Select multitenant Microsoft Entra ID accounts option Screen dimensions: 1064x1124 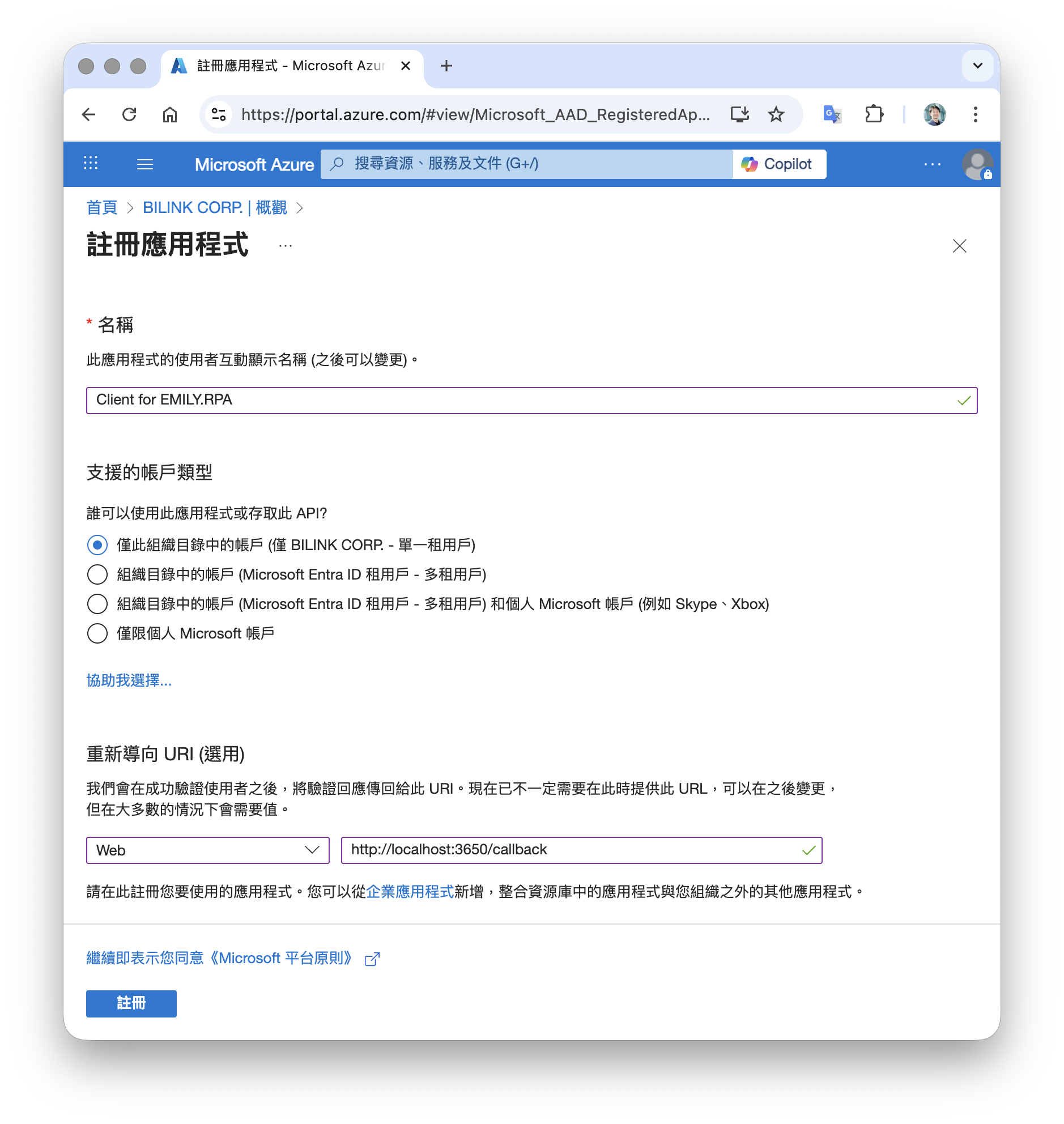tap(97, 574)
